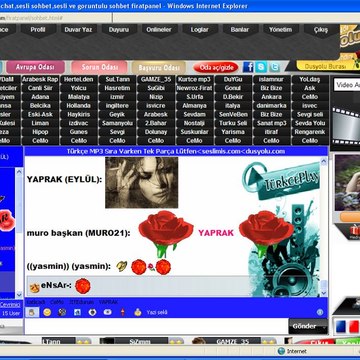Click chat window scrollbar down arrow
The width and height of the screenshot is (360, 360).
324,293
